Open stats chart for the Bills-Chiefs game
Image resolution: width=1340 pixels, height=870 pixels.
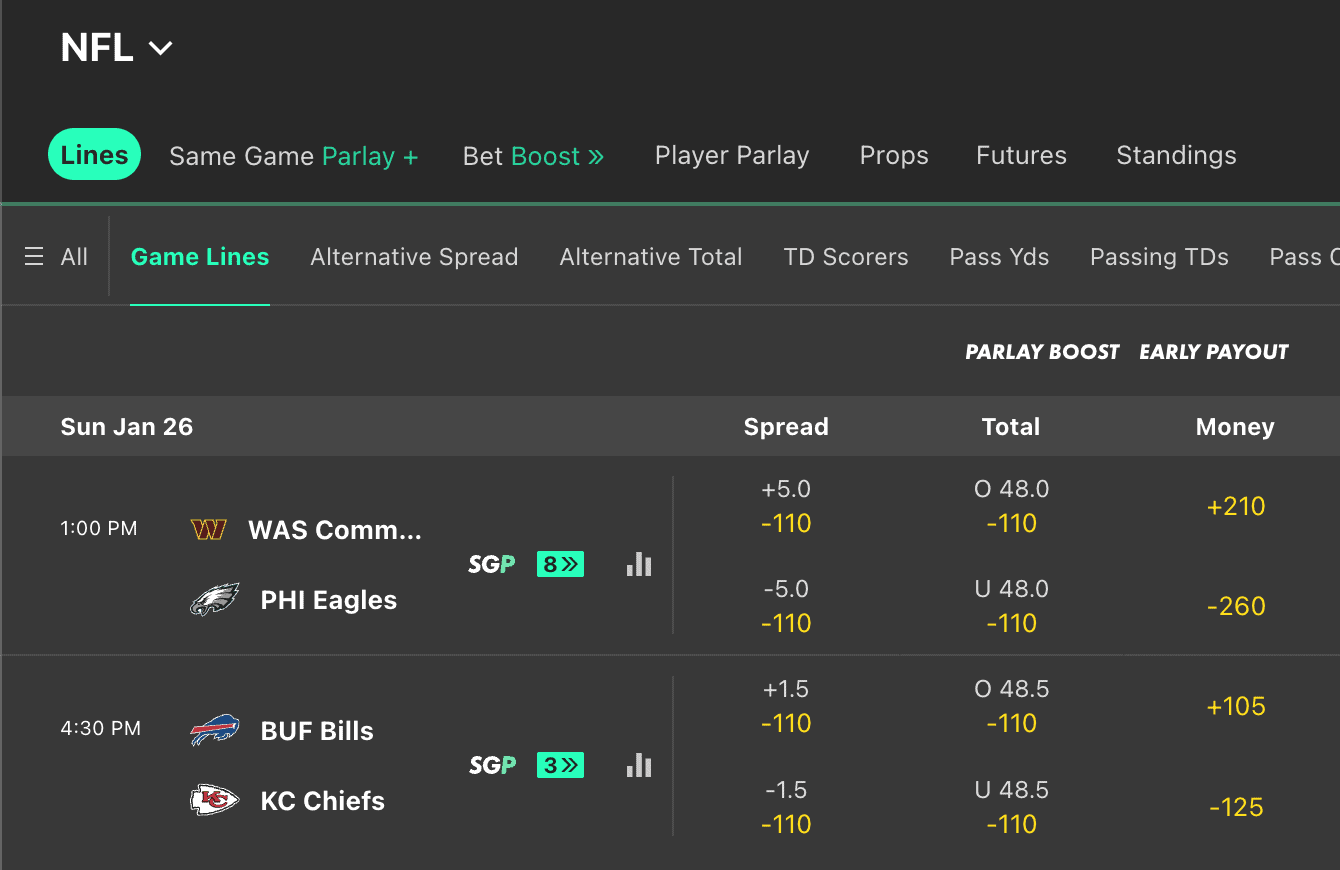point(638,764)
